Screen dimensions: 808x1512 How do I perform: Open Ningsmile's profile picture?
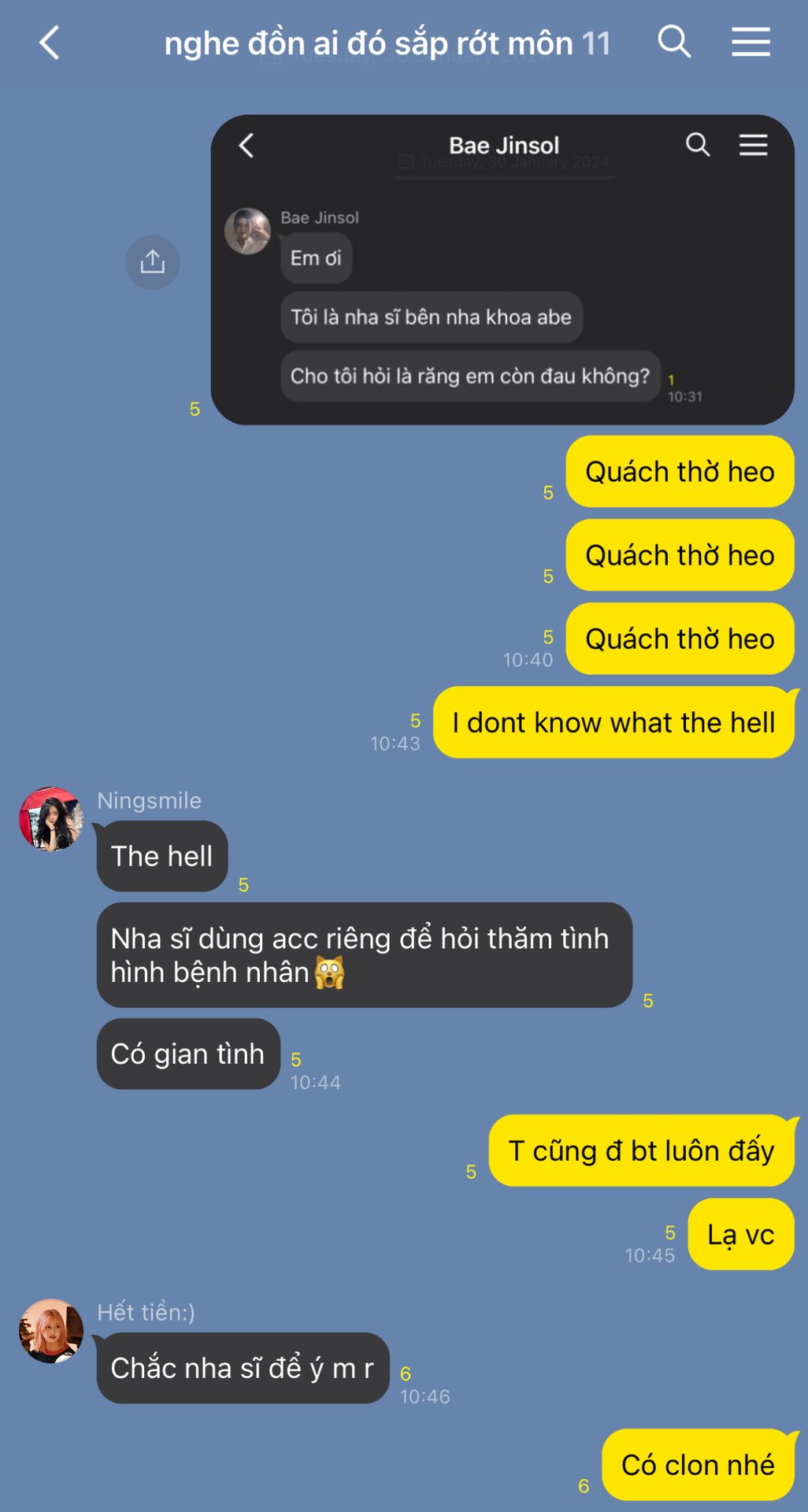[x=51, y=819]
